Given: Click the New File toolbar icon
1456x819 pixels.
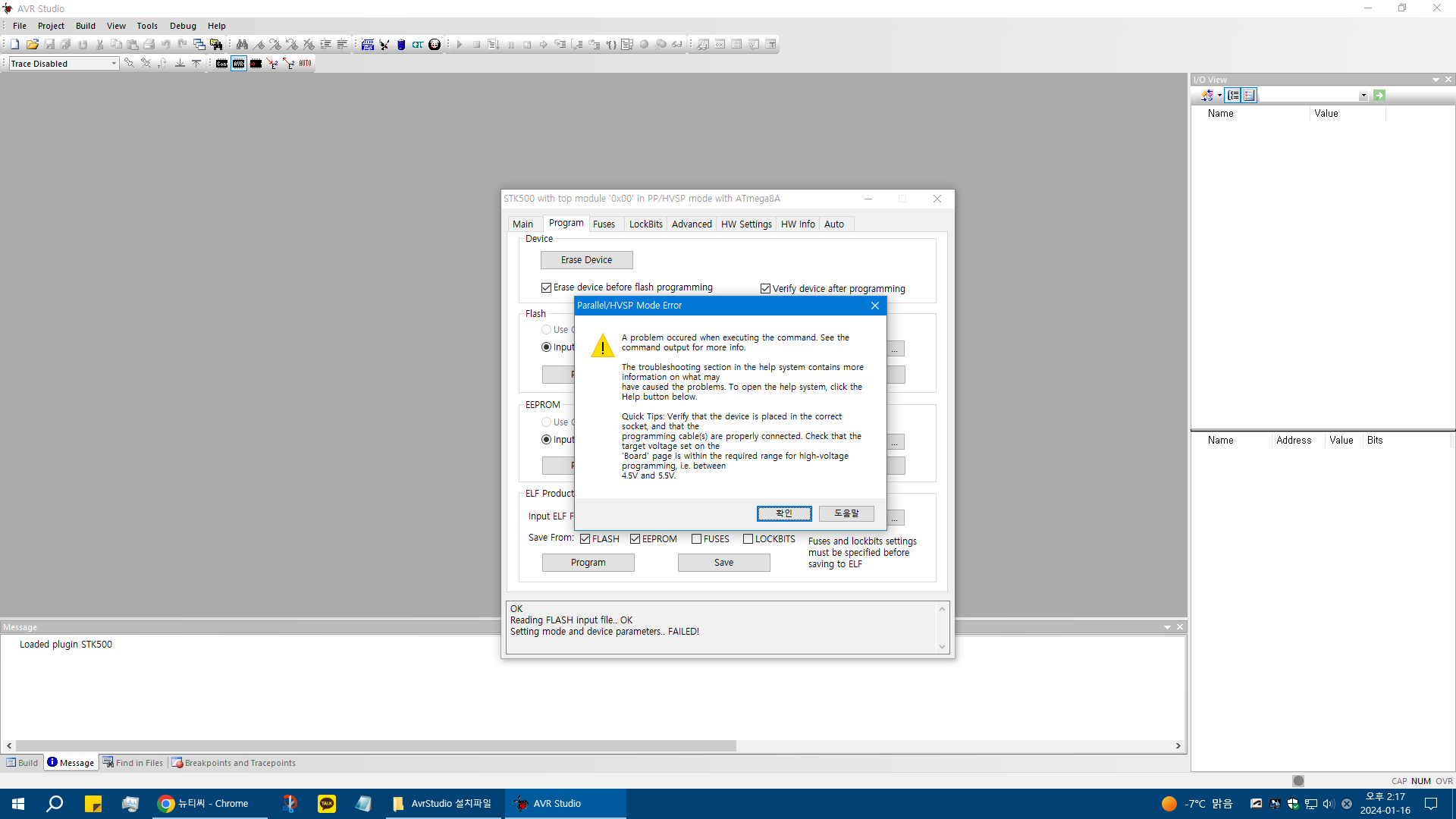Looking at the screenshot, I should tap(14, 44).
